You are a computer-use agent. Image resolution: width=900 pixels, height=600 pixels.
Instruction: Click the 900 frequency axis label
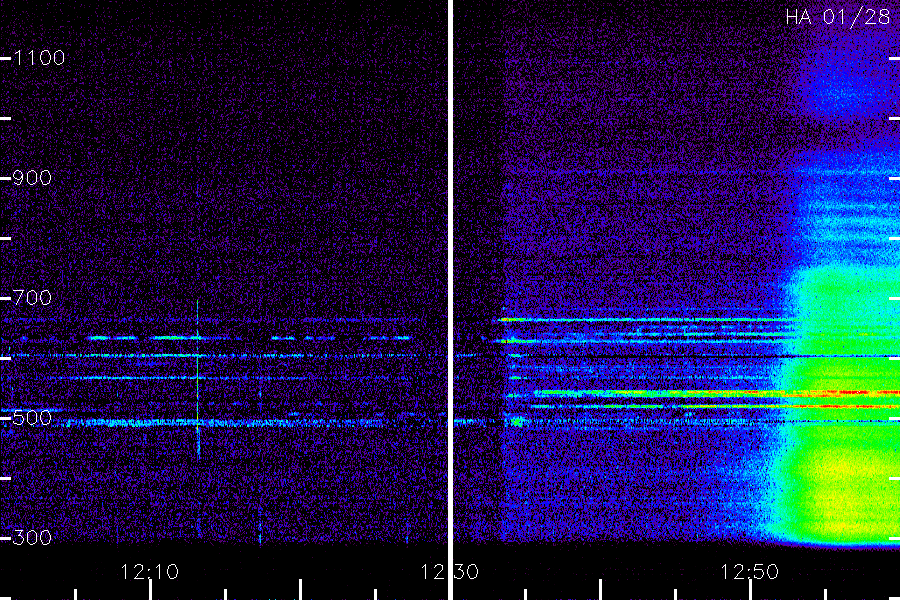tap(32, 178)
